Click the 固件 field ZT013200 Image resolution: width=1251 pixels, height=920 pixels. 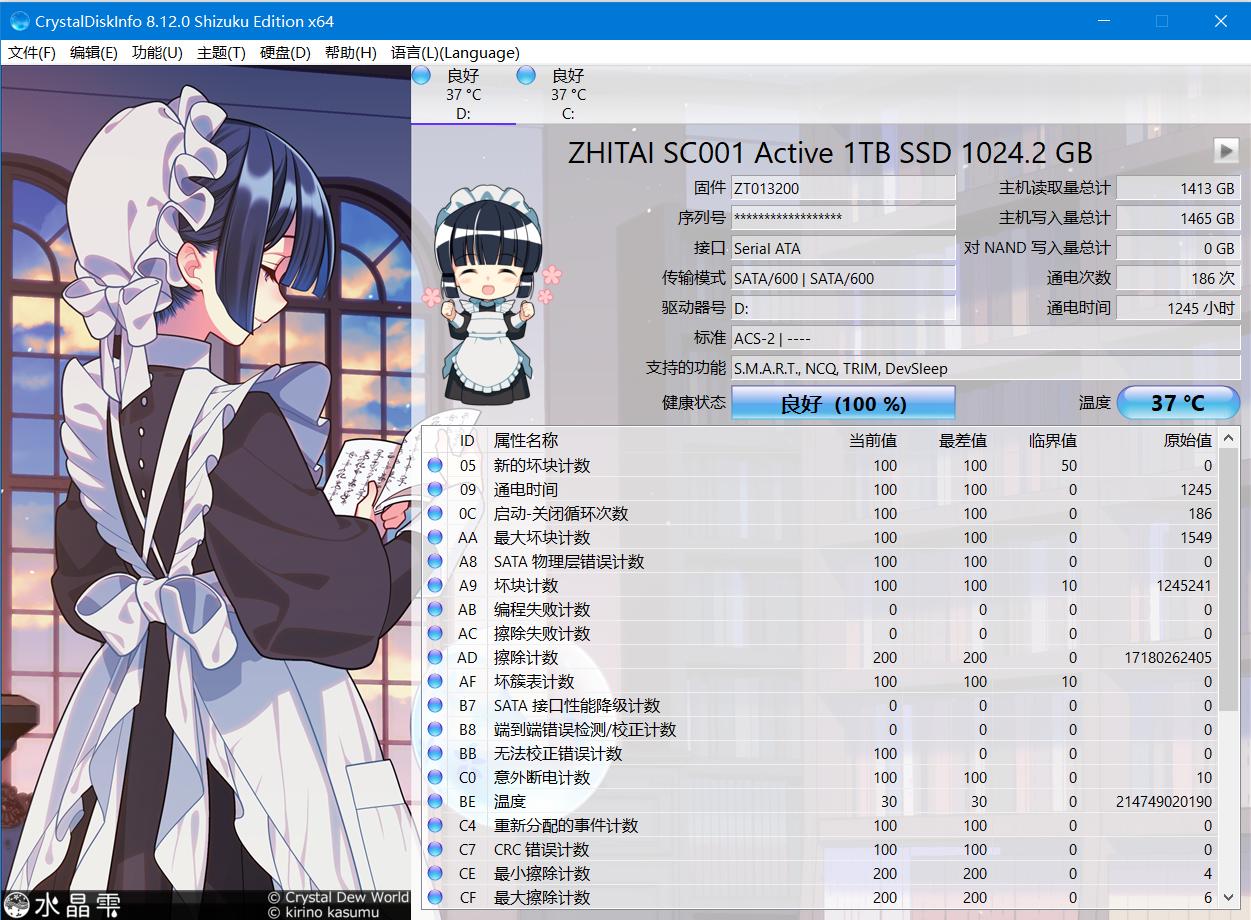(843, 188)
